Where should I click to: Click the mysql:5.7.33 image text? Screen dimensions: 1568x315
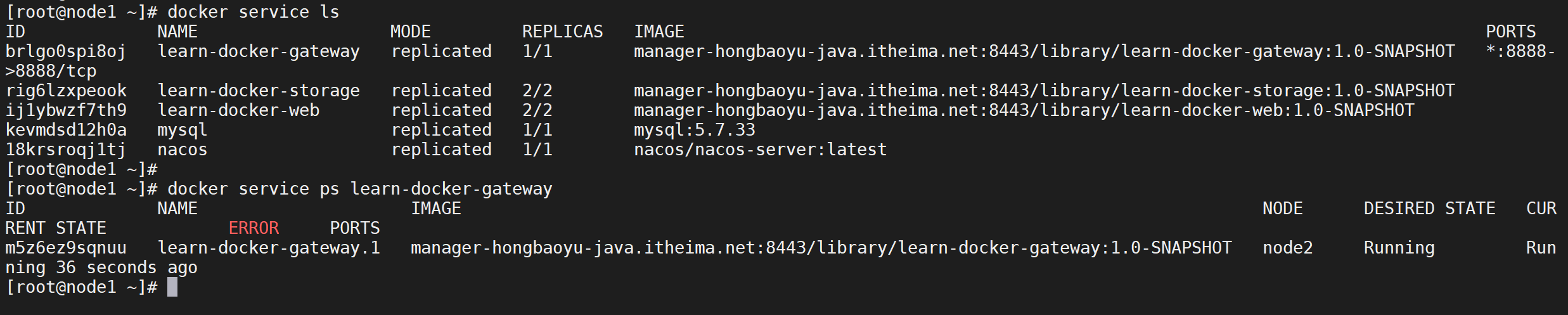[694, 130]
